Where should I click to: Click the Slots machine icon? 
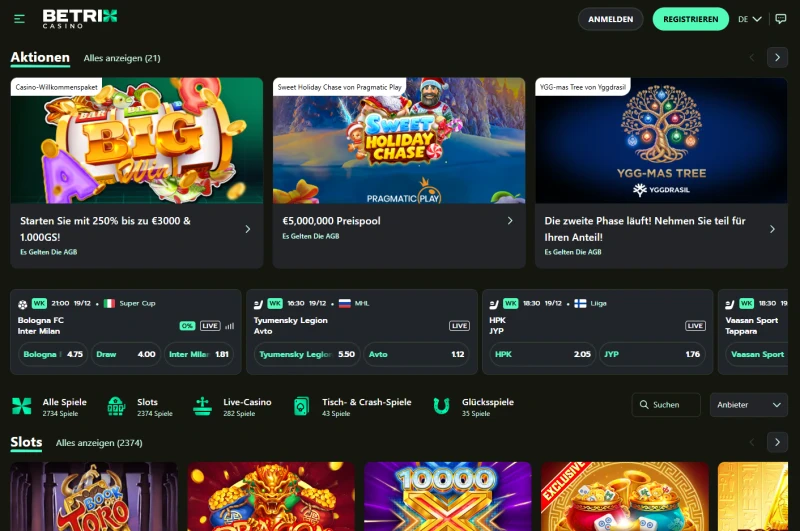click(115, 406)
